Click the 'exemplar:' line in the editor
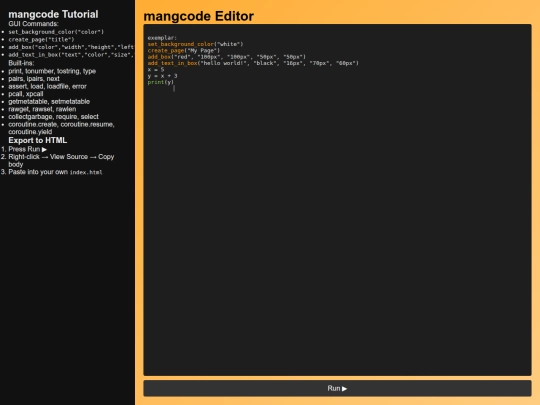540x405 pixels. coord(162,38)
